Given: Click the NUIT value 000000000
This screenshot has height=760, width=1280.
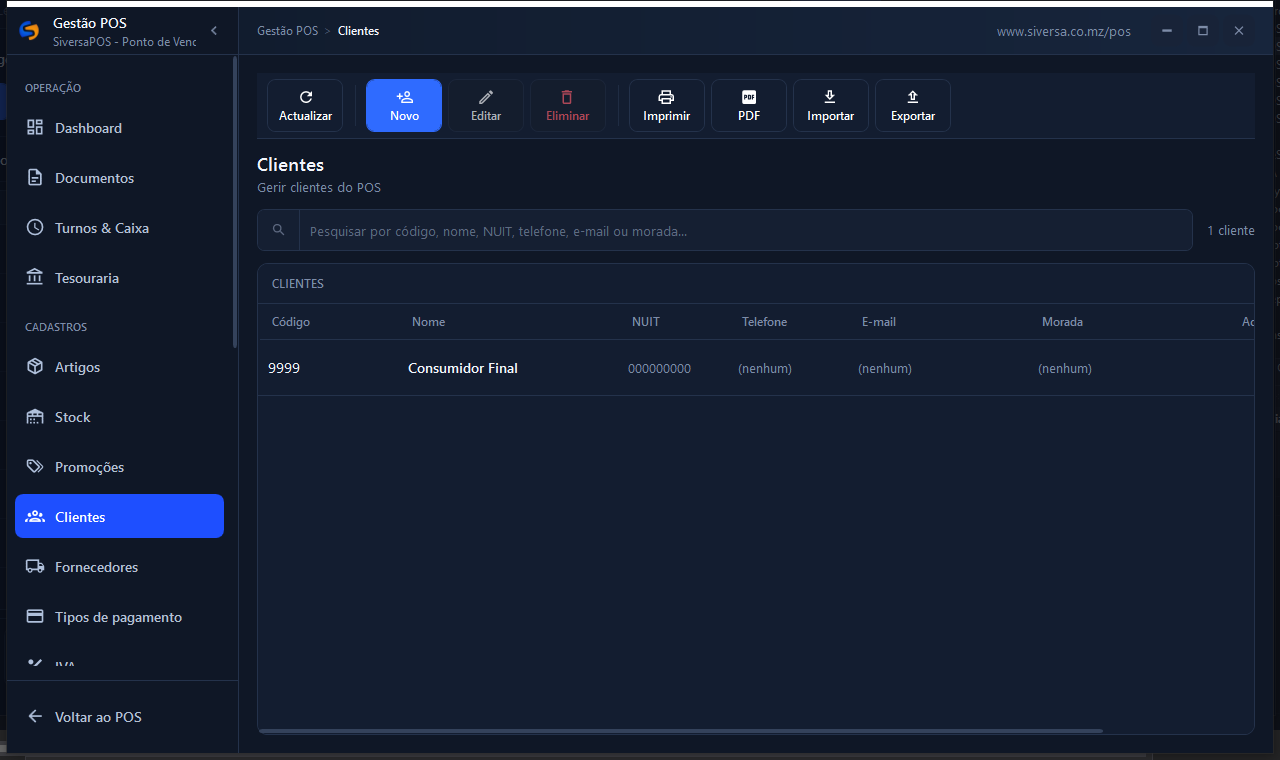Looking at the screenshot, I should (659, 369).
